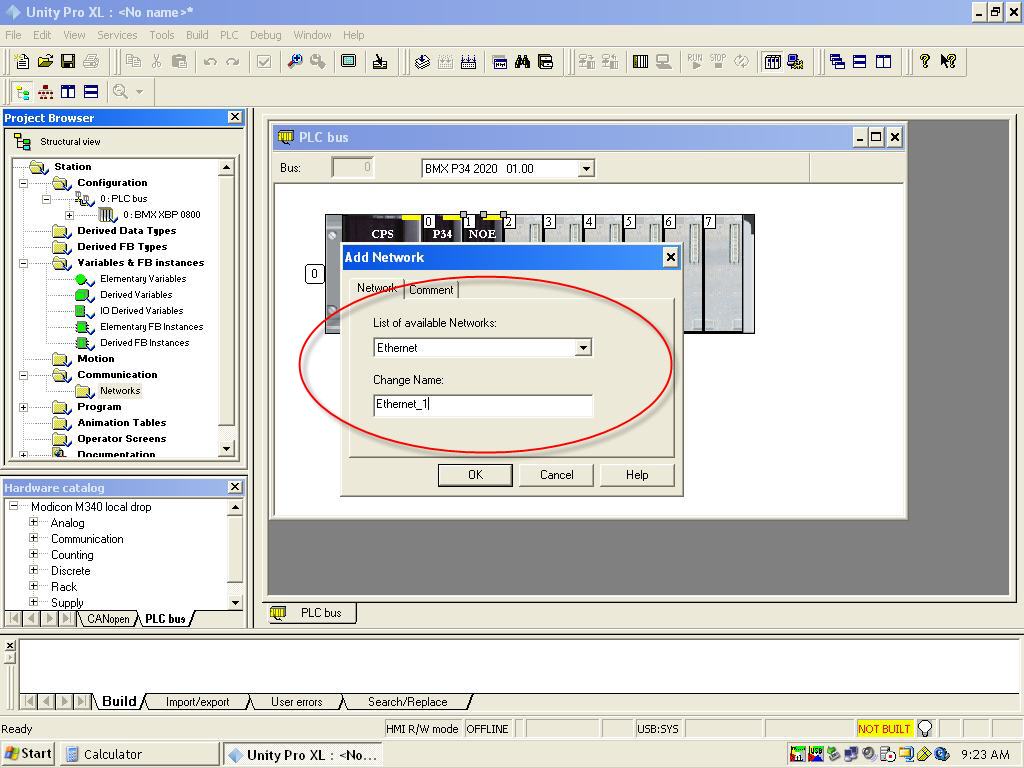Viewport: 1024px width, 768px height.
Task: Click the What's This pointer help icon
Action: [948, 61]
